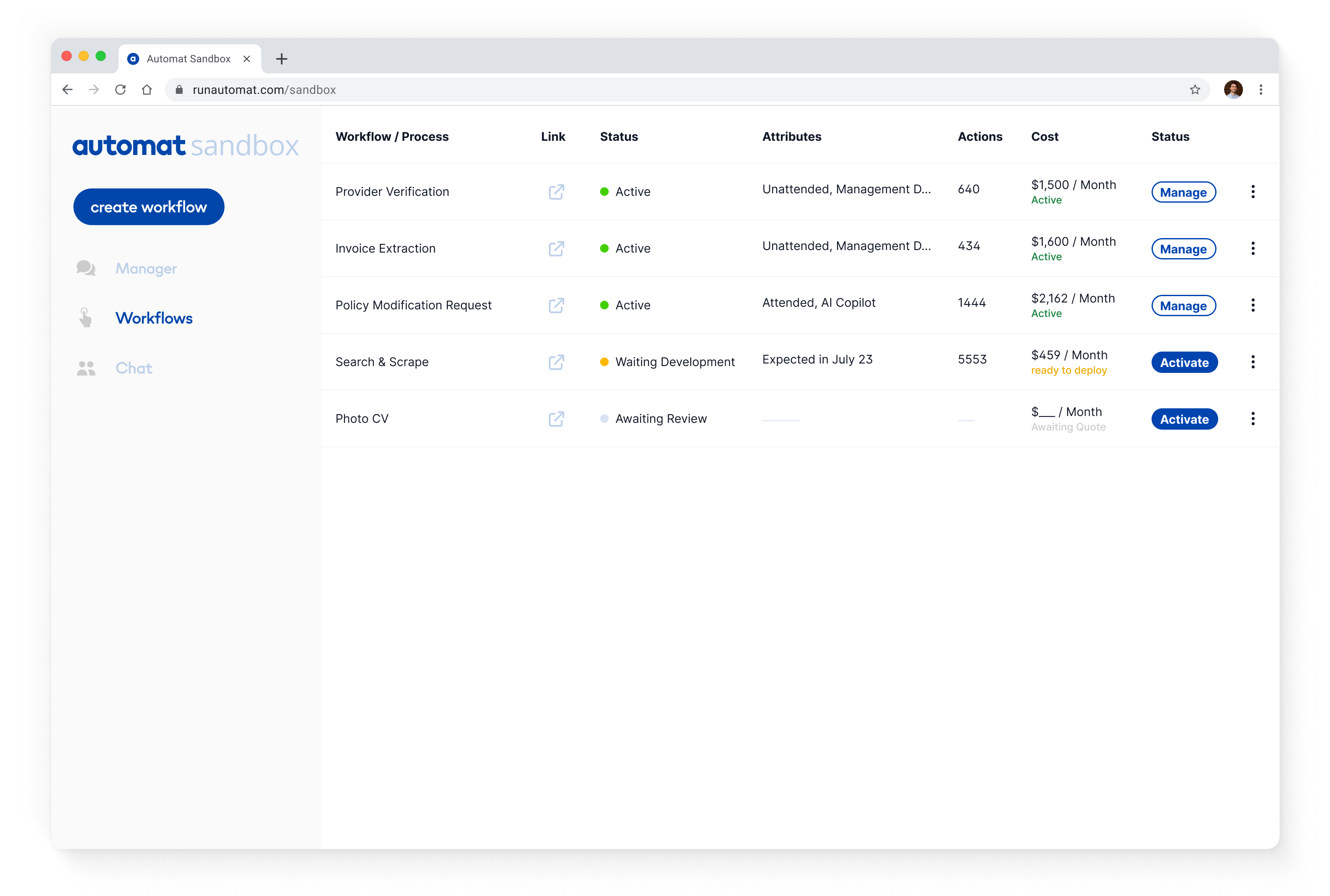Click the browser home icon
The height and width of the screenshot is (896, 1330).
(x=147, y=90)
